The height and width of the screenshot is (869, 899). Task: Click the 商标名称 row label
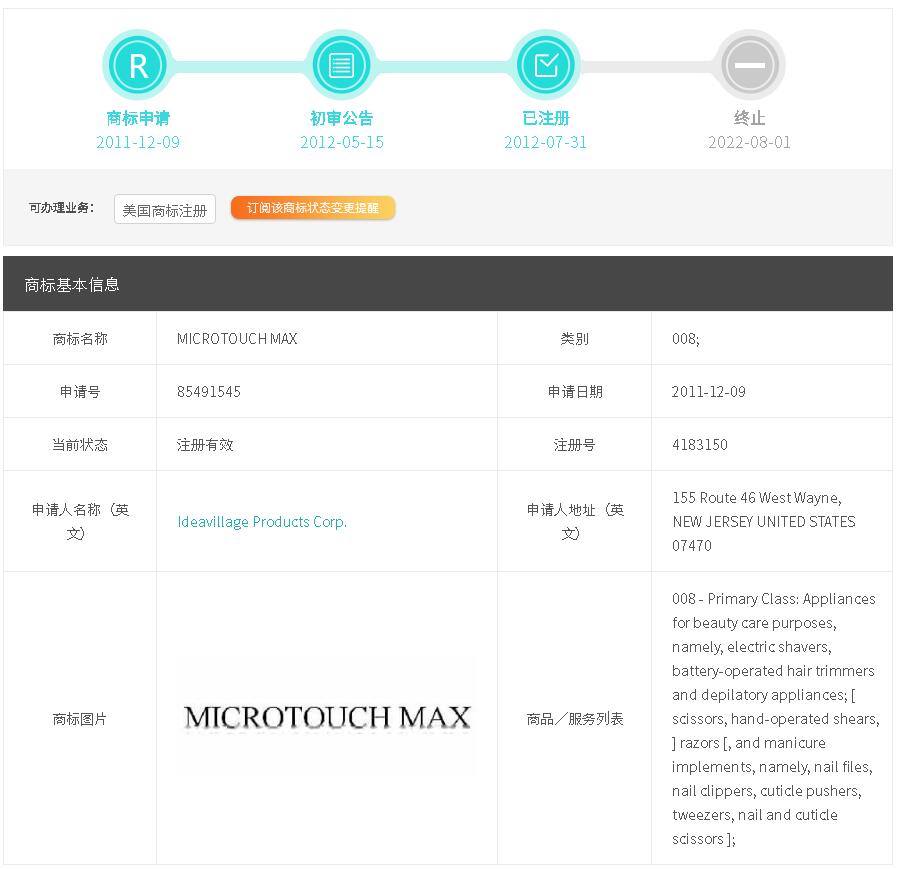click(x=80, y=339)
